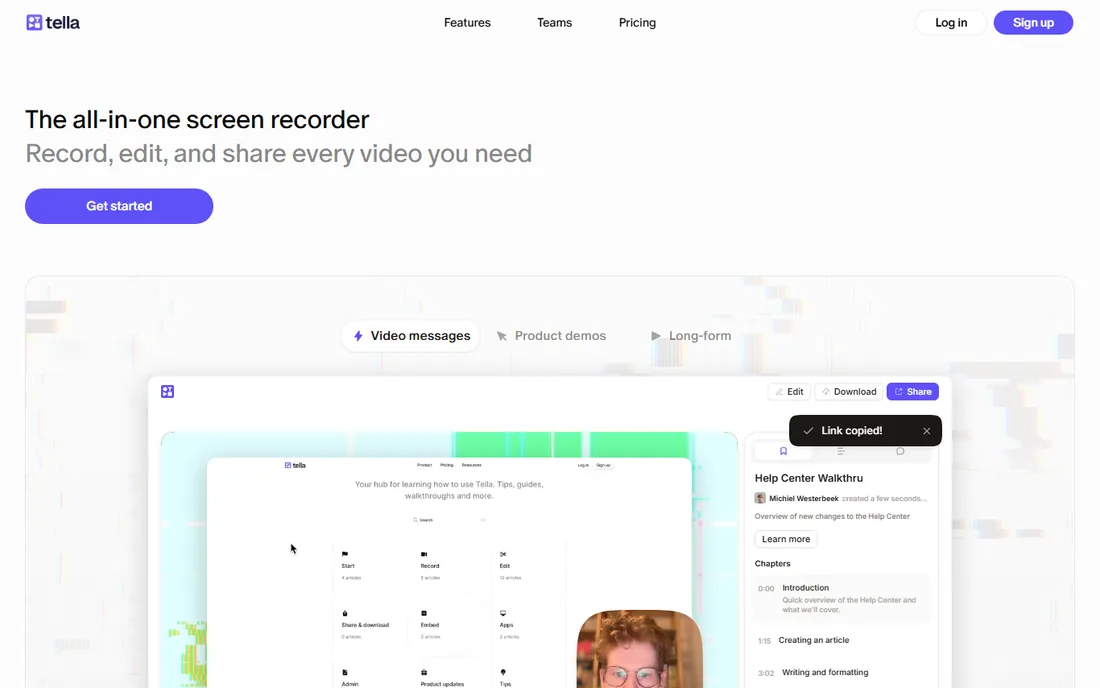Click the small Sign up button in the recorded page

(x=603, y=465)
